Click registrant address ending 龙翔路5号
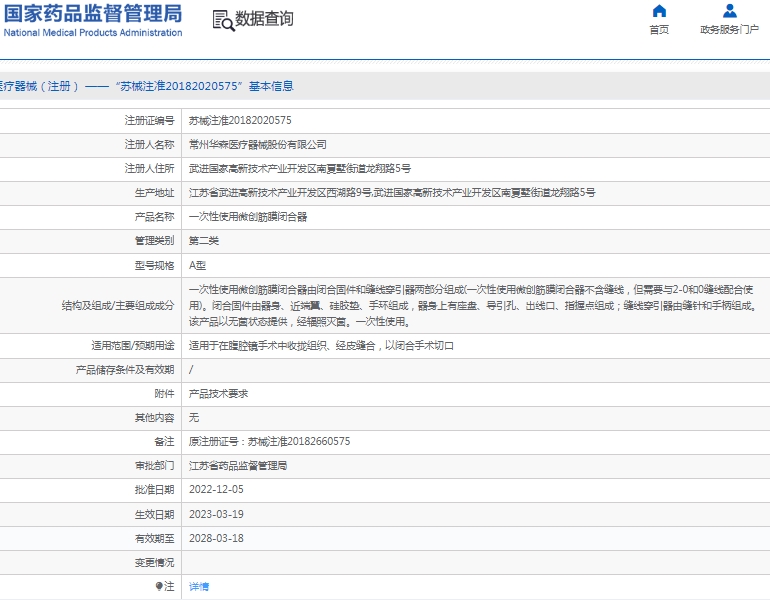Viewport: 770px width, 600px height. click(x=300, y=169)
